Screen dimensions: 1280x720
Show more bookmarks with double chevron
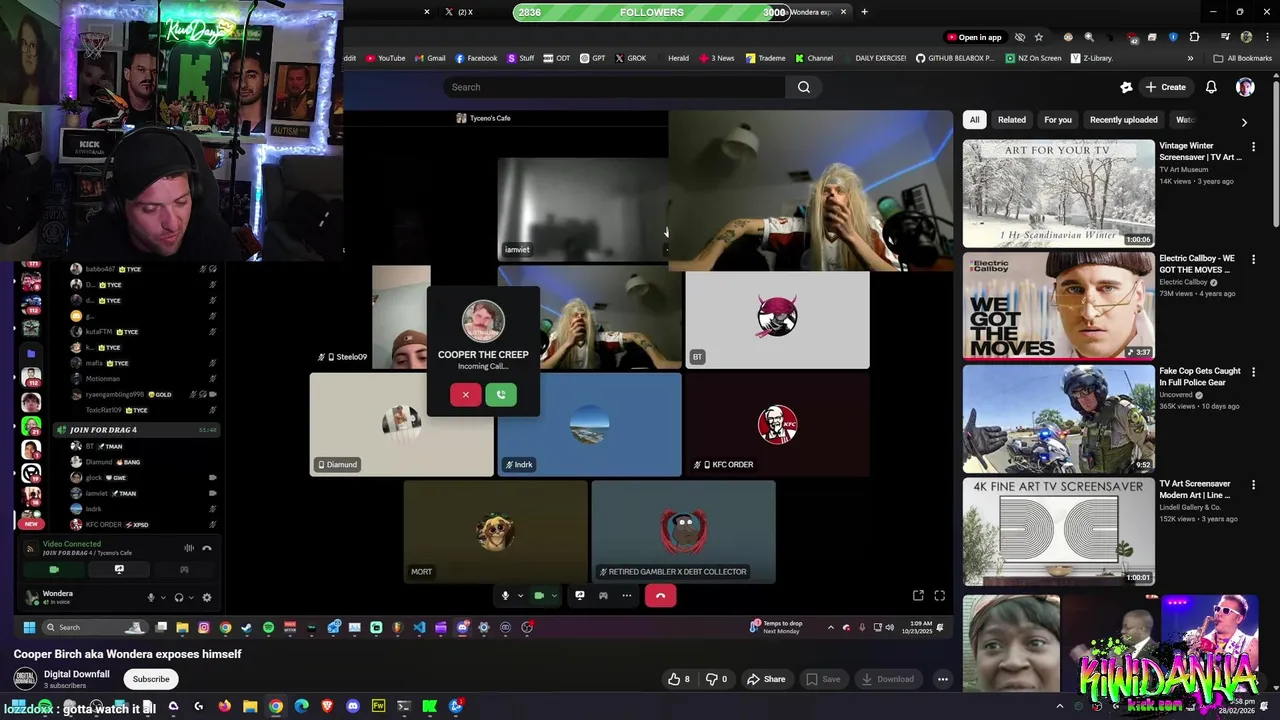[x=1190, y=58]
